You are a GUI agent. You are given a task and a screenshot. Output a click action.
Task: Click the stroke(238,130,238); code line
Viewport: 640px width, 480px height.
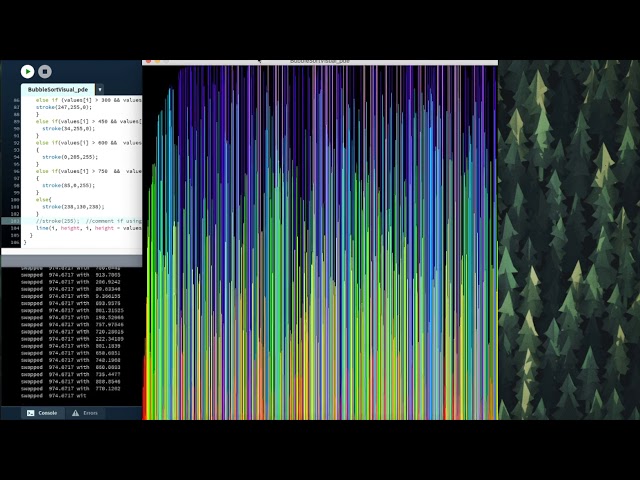coord(73,207)
